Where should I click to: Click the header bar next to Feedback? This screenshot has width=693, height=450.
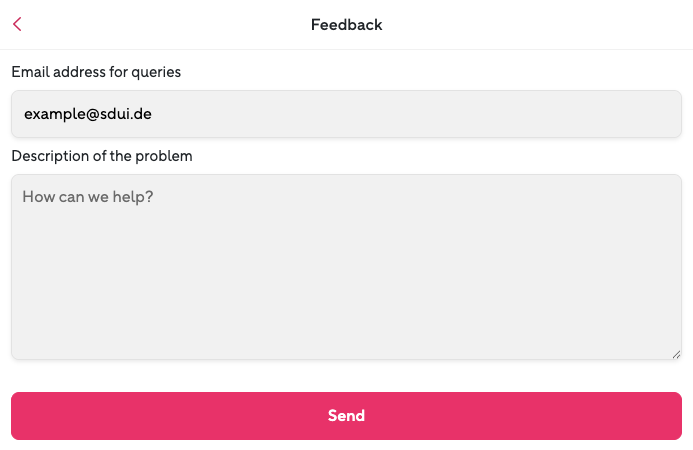pyautogui.click(x=520, y=24)
